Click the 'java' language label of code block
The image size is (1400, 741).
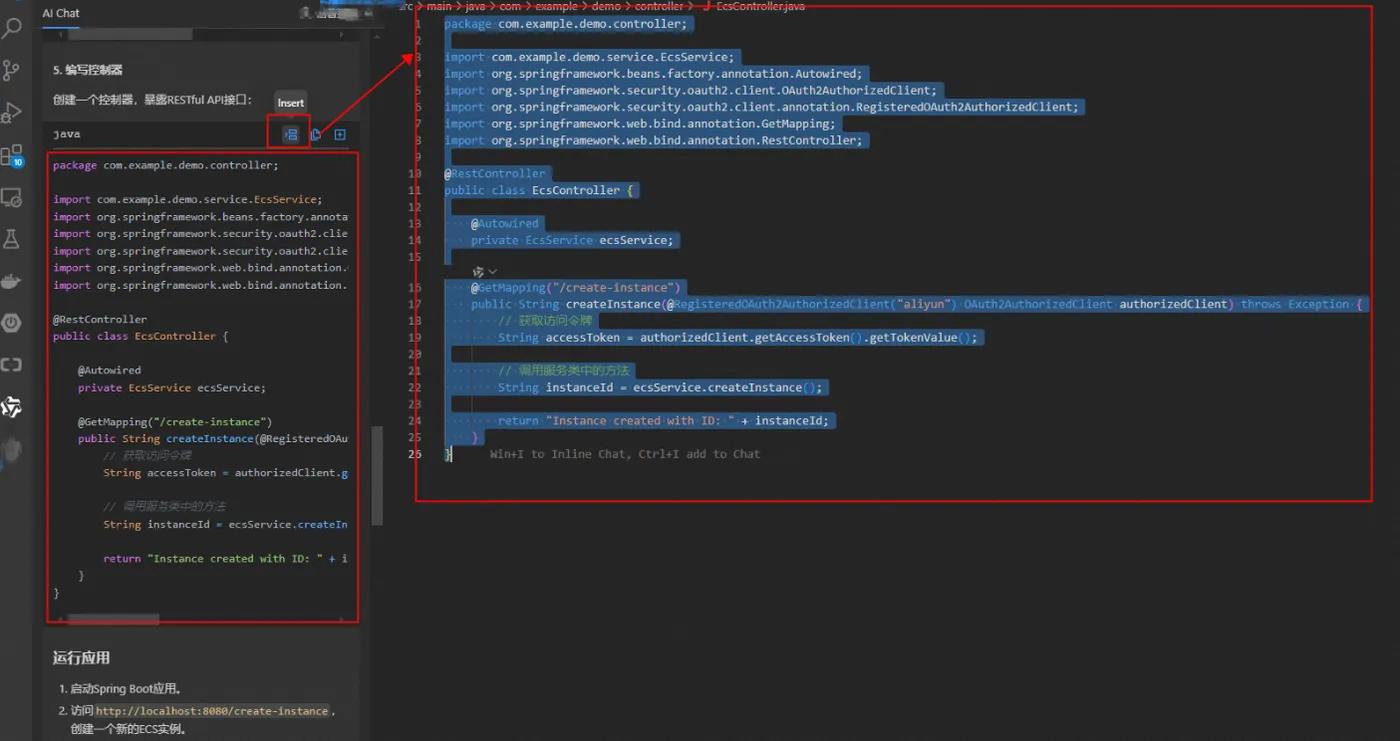[x=67, y=134]
